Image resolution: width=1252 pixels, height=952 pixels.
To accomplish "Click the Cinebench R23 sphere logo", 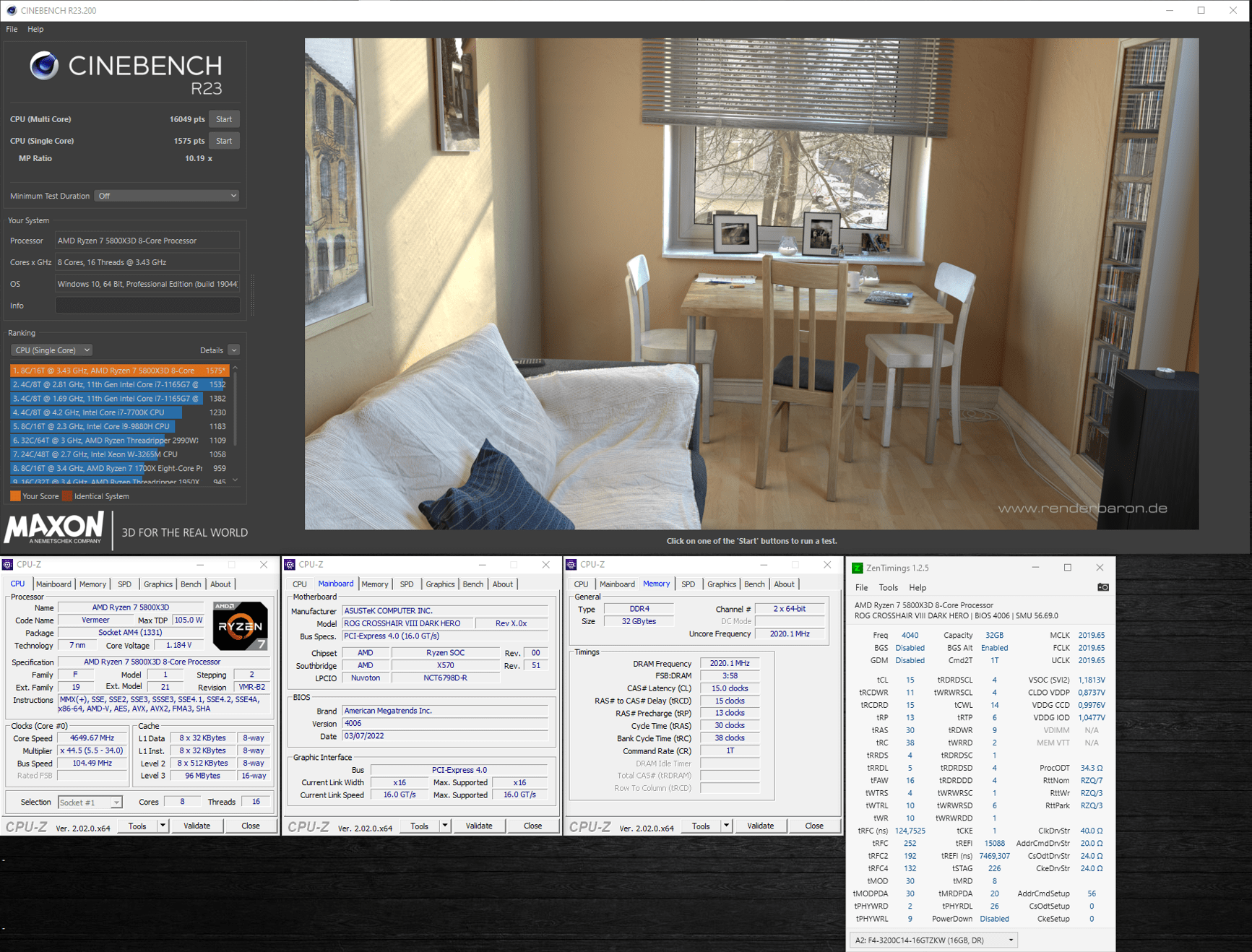I will [x=44, y=66].
